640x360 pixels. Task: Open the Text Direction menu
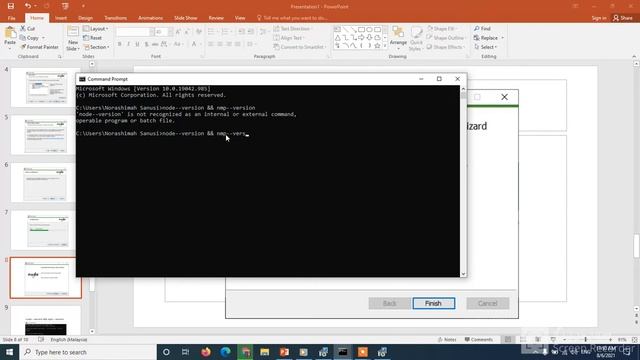pos(292,29)
